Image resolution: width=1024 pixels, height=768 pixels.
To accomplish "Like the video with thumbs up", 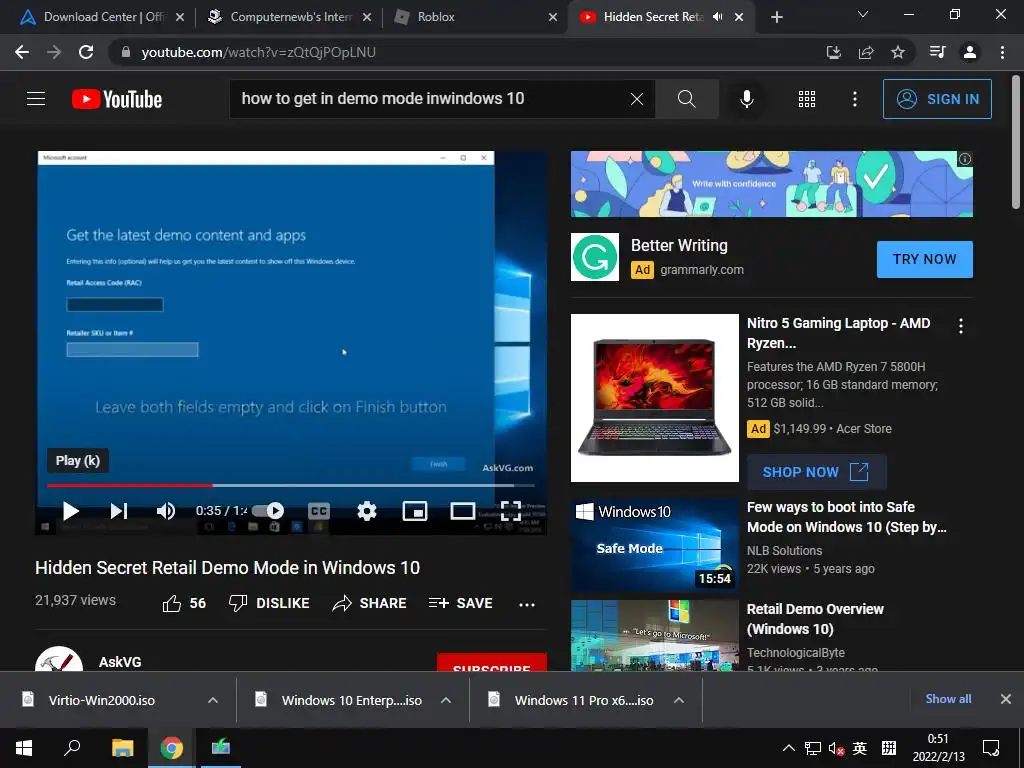I will 184,603.
